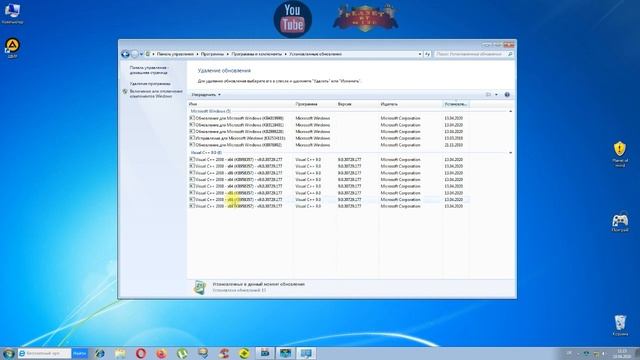Image resolution: width=640 pixels, height=360 pixels.
Task: Click the yellow-green taskbar icon beside running windows
Action: (244, 353)
